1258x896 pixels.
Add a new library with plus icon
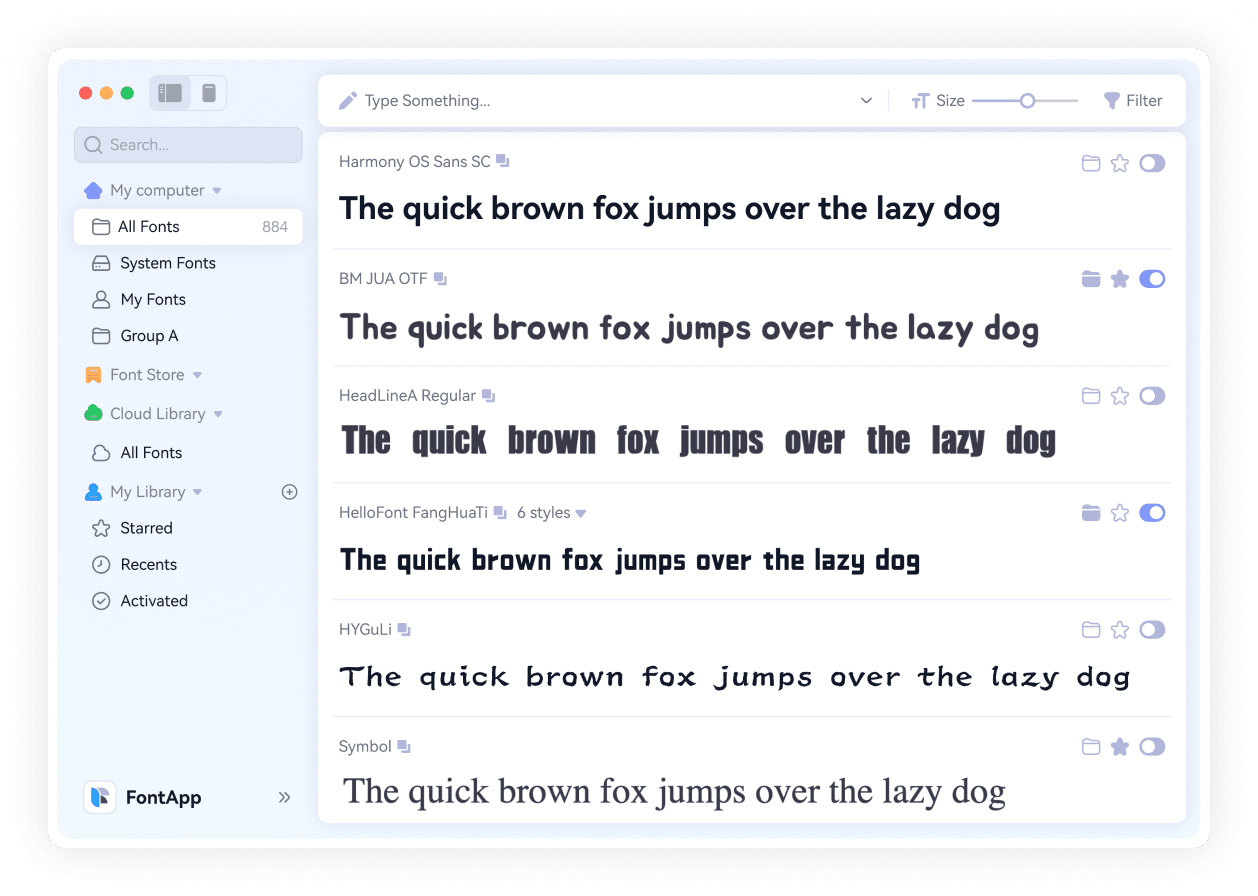pyautogui.click(x=290, y=492)
